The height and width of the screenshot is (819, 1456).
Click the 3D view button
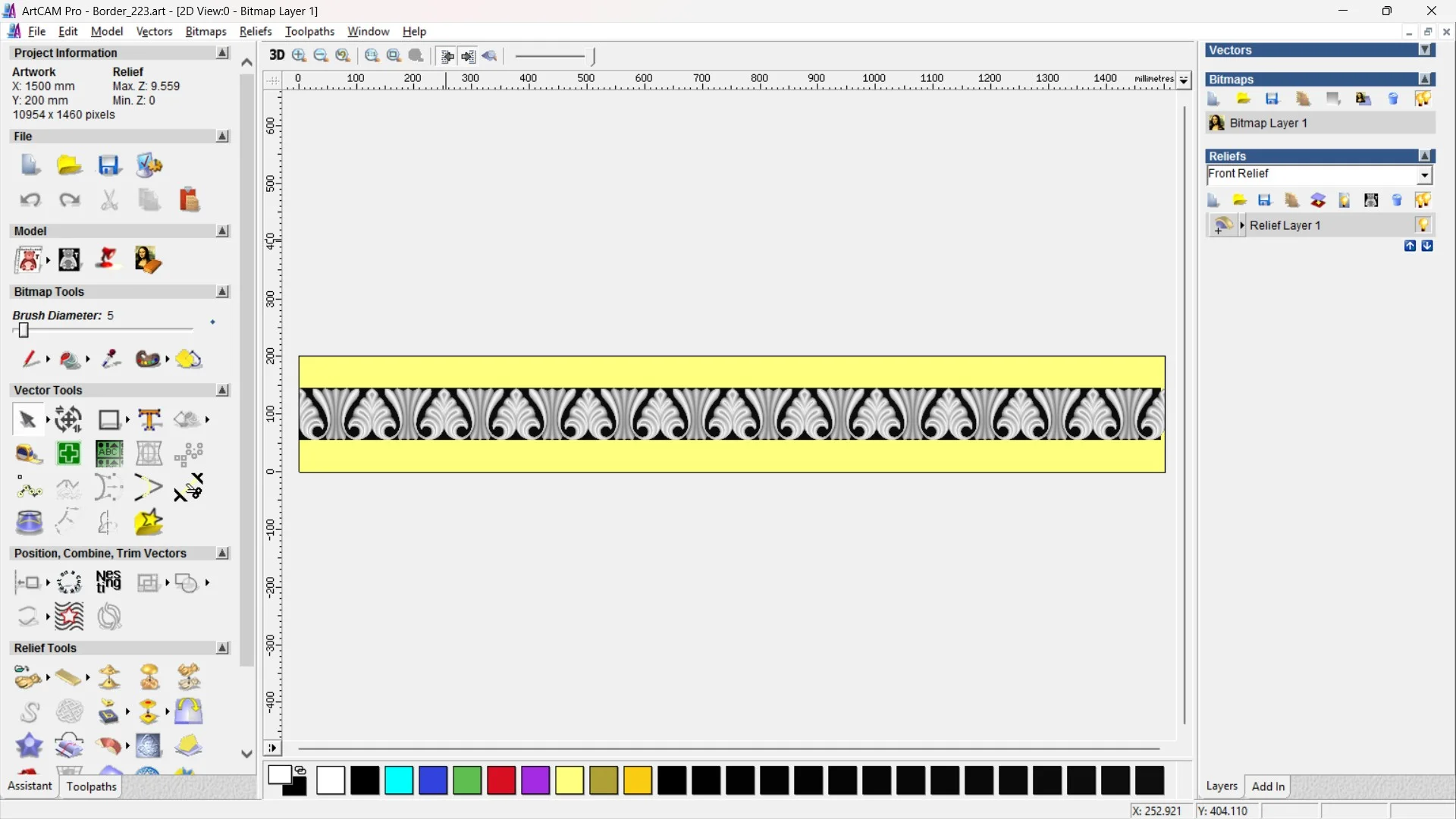point(277,55)
